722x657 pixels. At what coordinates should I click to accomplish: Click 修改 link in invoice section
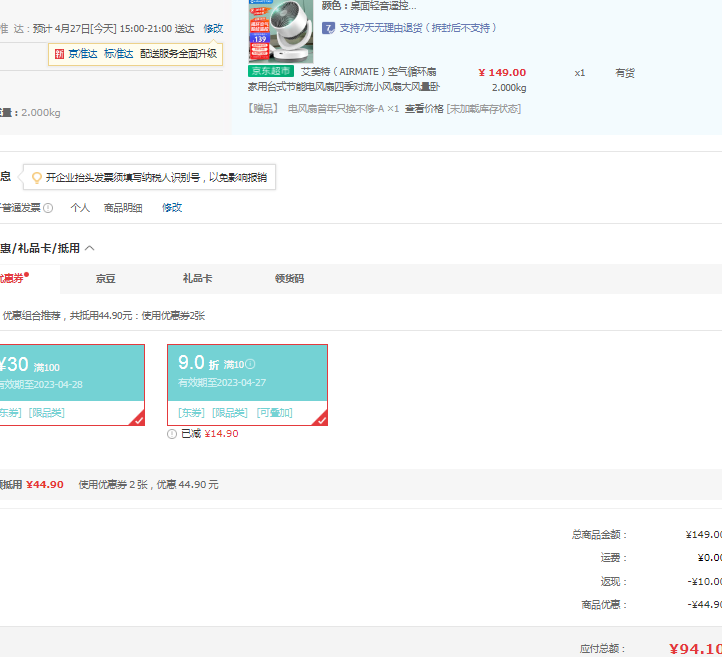[x=172, y=208]
